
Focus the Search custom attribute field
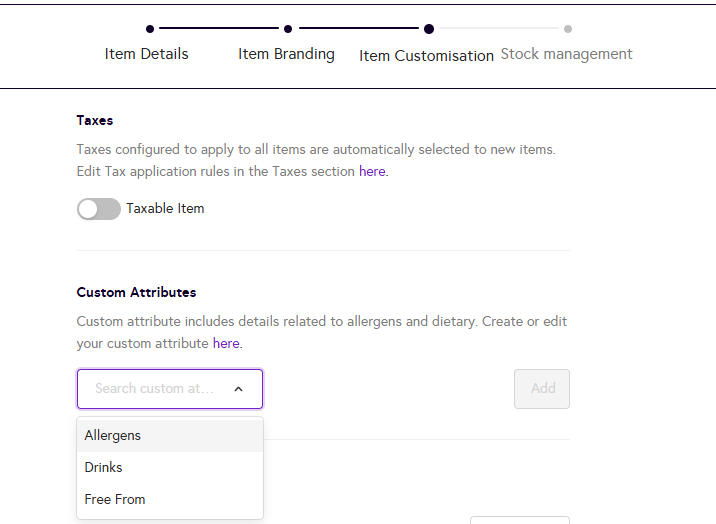154,389
